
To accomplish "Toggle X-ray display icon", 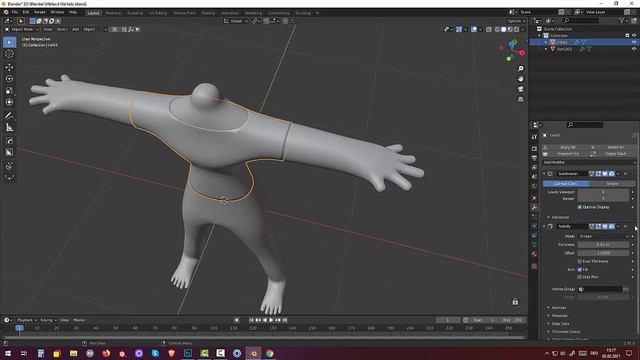I will 489,29.
